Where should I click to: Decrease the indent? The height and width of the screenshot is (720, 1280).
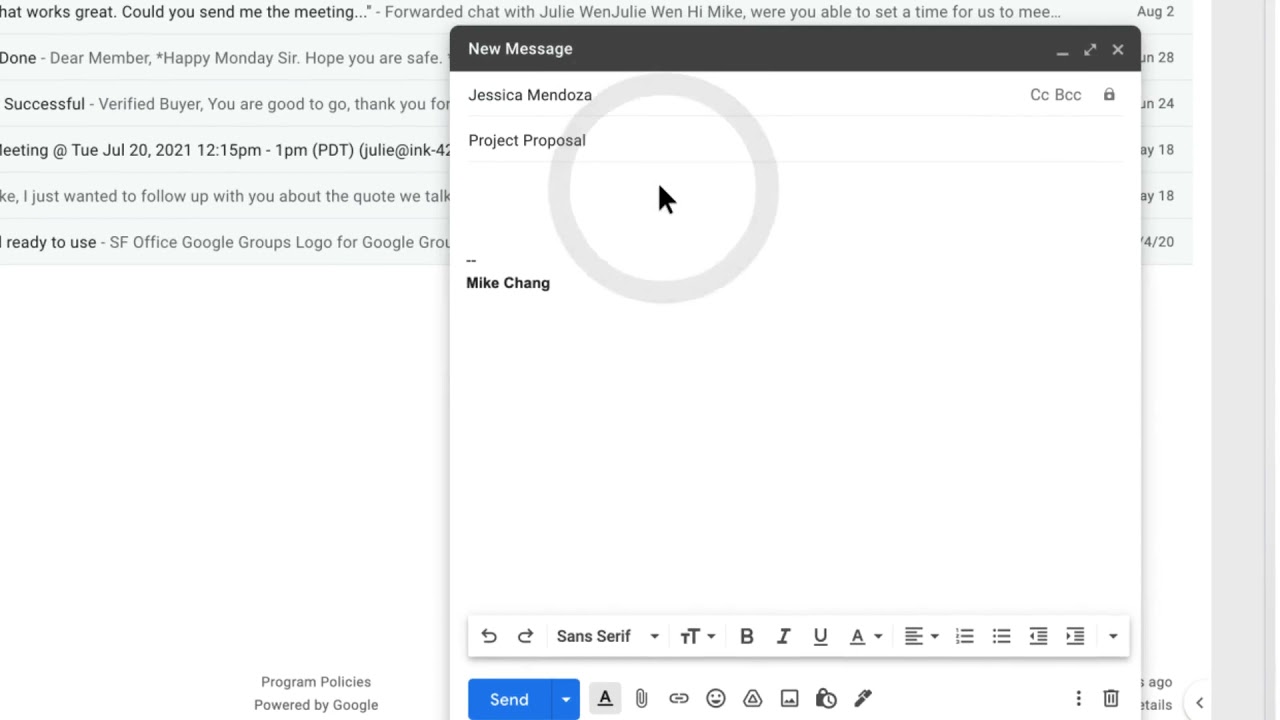(x=1038, y=636)
